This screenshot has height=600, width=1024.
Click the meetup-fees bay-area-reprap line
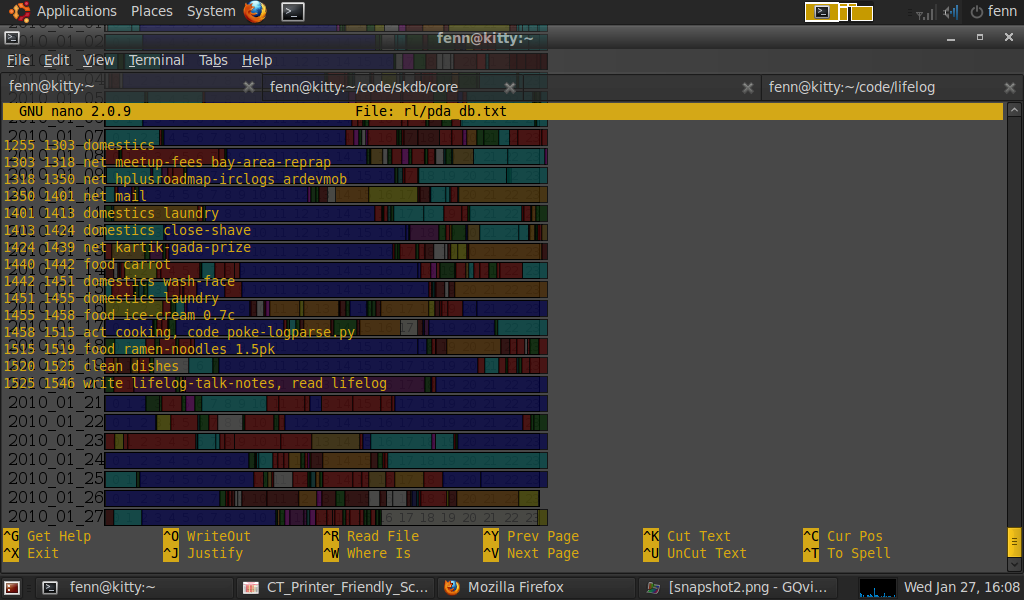click(167, 162)
